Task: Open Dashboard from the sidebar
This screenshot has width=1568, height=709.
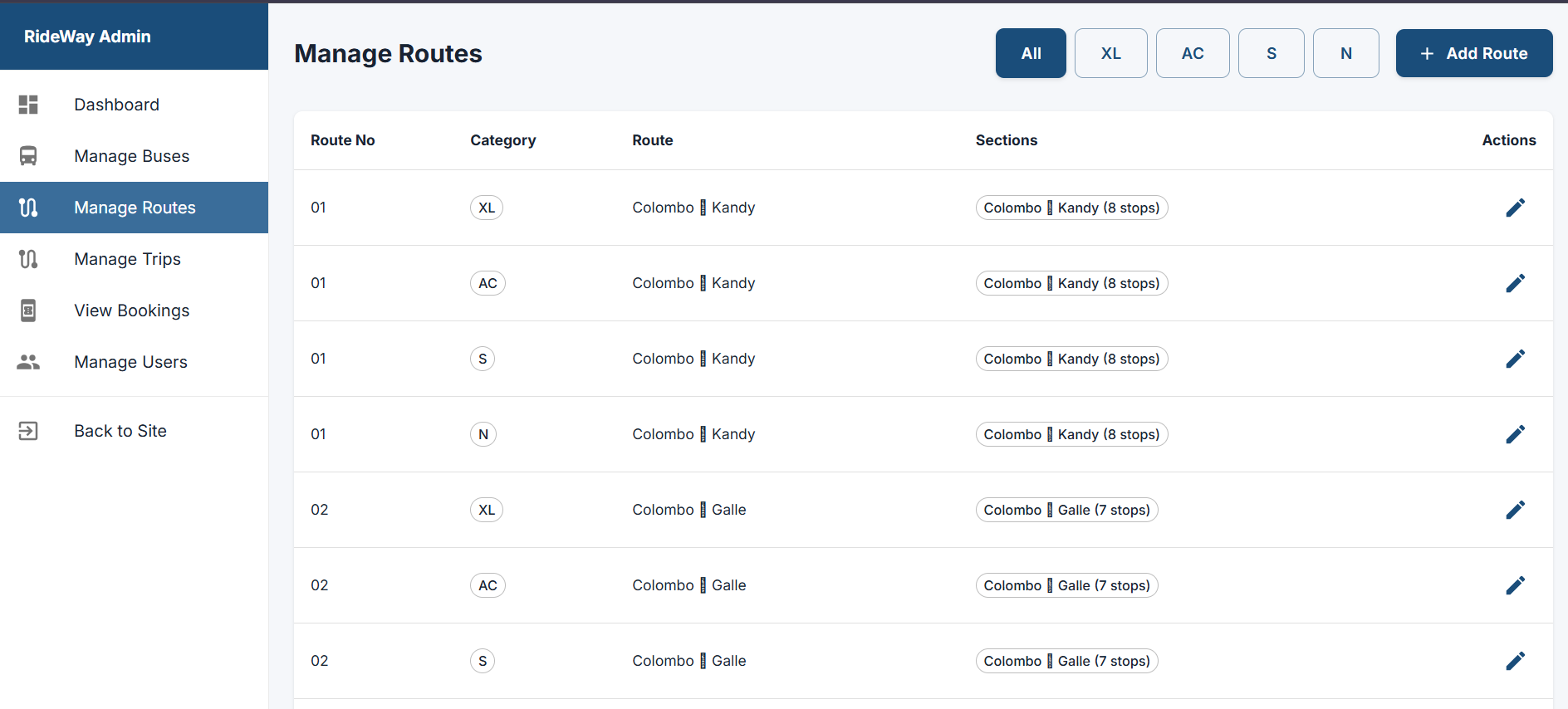Action: 134,105
